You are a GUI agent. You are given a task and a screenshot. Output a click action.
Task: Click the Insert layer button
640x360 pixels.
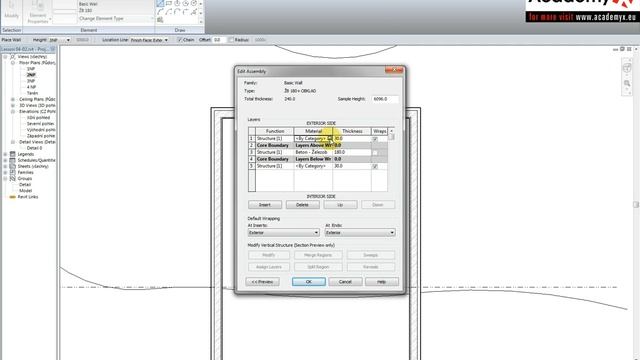[265, 204]
